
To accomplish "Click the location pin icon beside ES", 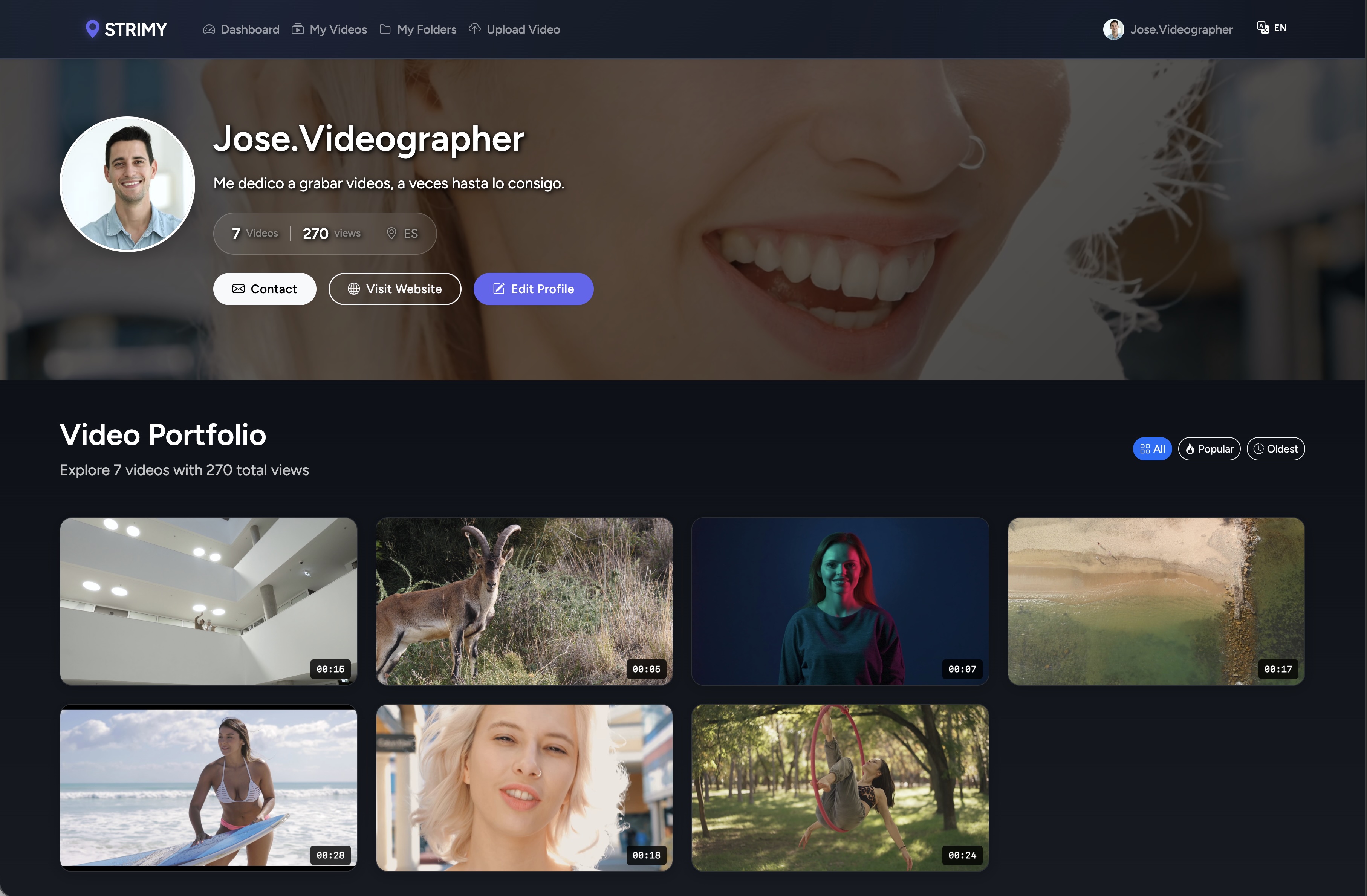I will [x=391, y=233].
